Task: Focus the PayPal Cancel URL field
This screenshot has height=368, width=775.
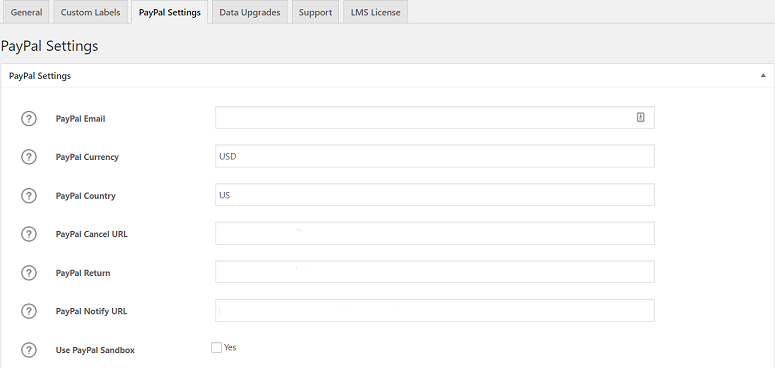Action: [435, 233]
